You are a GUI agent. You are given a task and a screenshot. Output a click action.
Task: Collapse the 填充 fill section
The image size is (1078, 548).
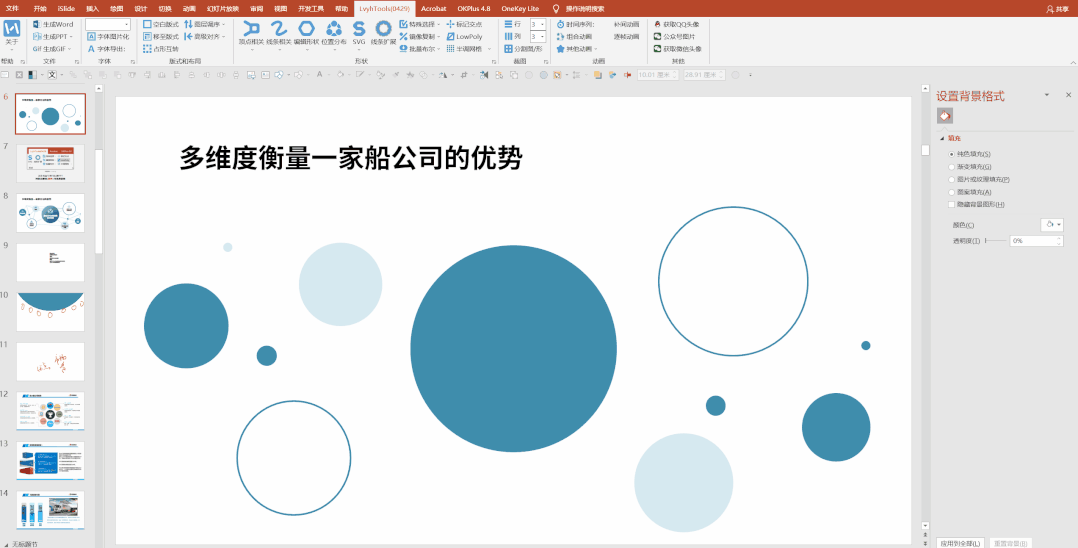point(943,138)
